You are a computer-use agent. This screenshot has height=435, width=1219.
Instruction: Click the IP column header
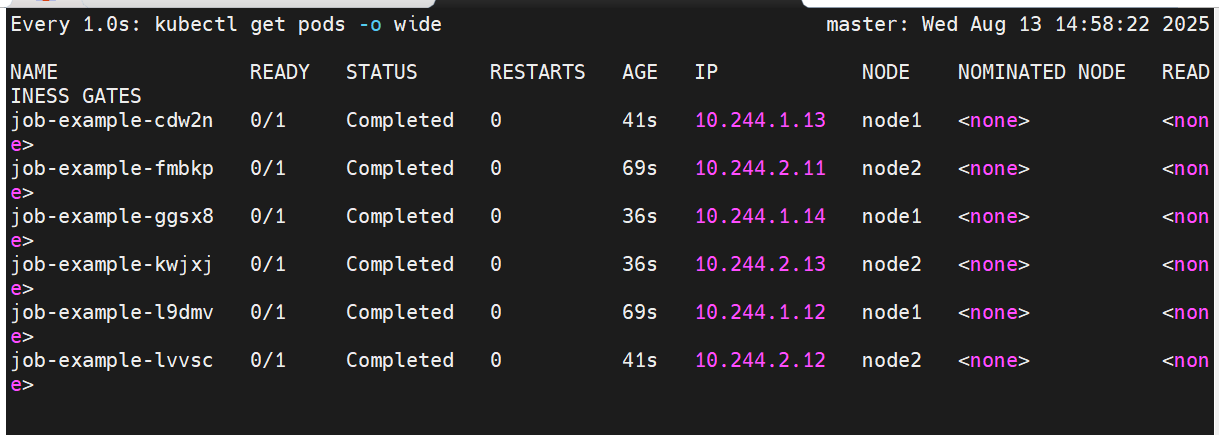point(706,73)
